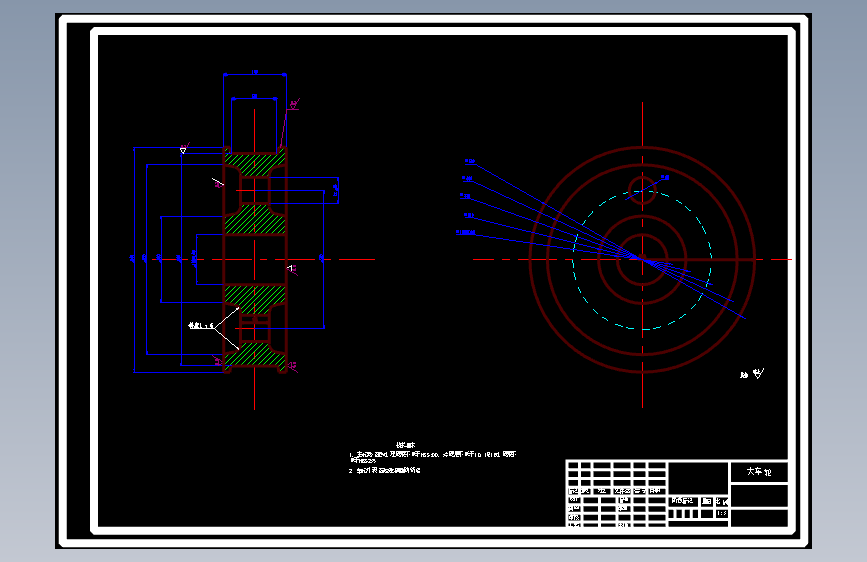Select the second technical requirement note line
The height and width of the screenshot is (562, 867).
pos(385,471)
